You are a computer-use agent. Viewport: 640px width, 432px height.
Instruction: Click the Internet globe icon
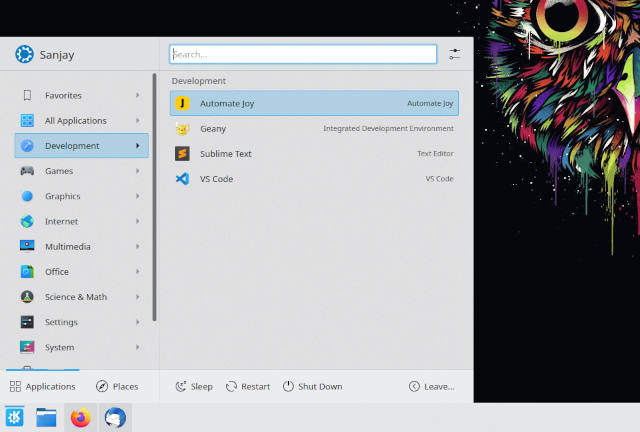[x=27, y=221]
